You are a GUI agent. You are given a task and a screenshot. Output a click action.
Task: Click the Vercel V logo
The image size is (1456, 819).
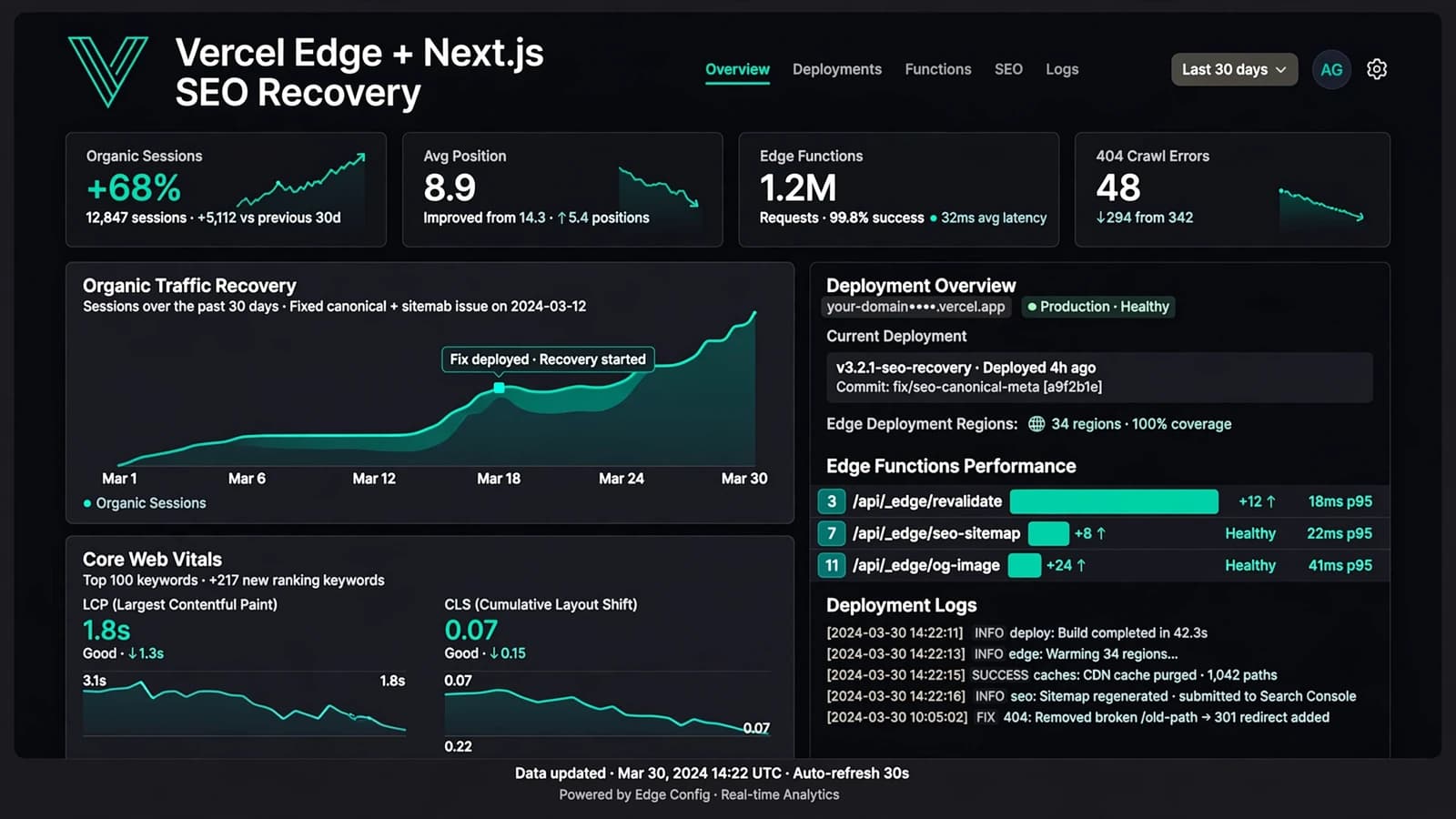[108, 72]
